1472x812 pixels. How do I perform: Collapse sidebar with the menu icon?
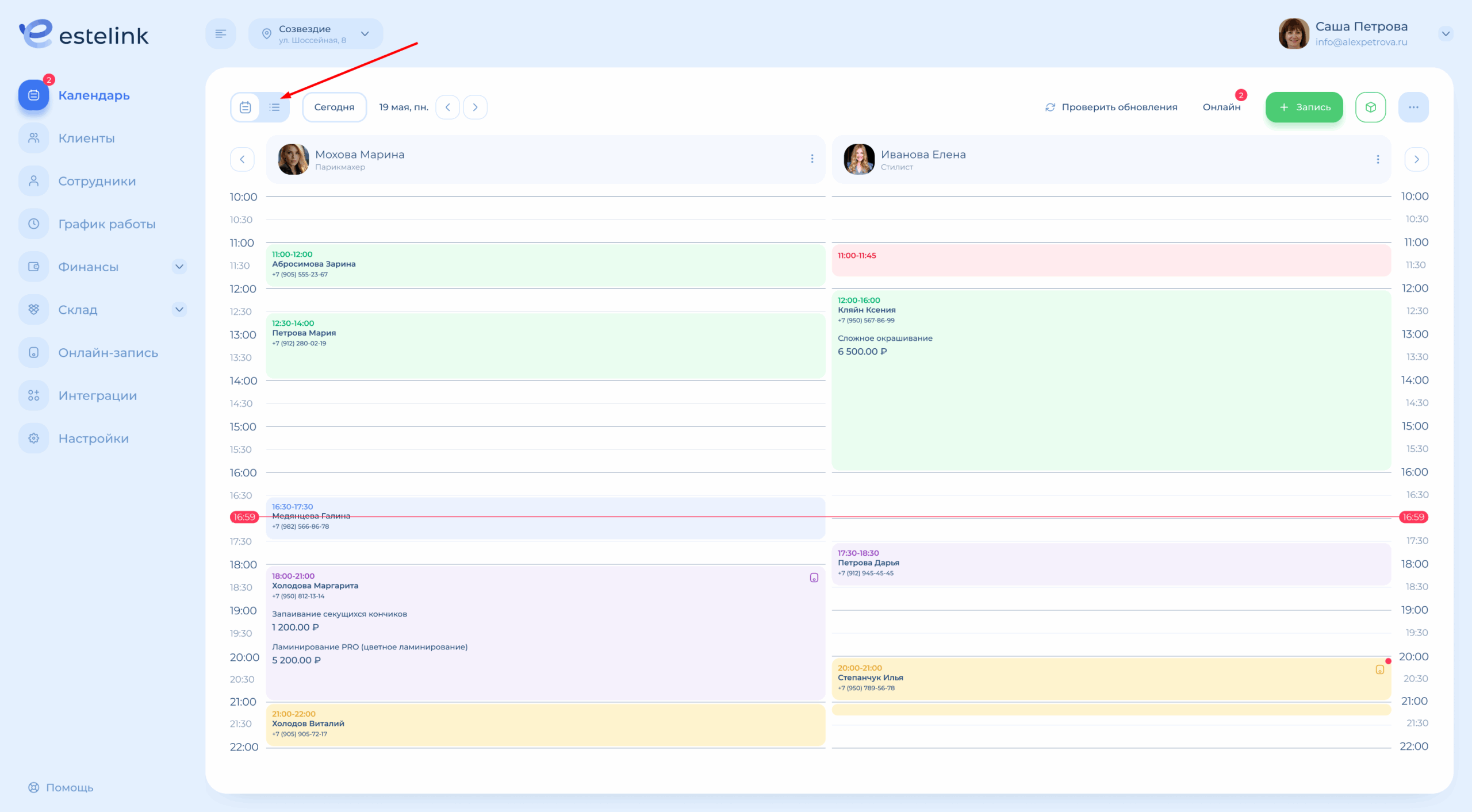click(221, 34)
